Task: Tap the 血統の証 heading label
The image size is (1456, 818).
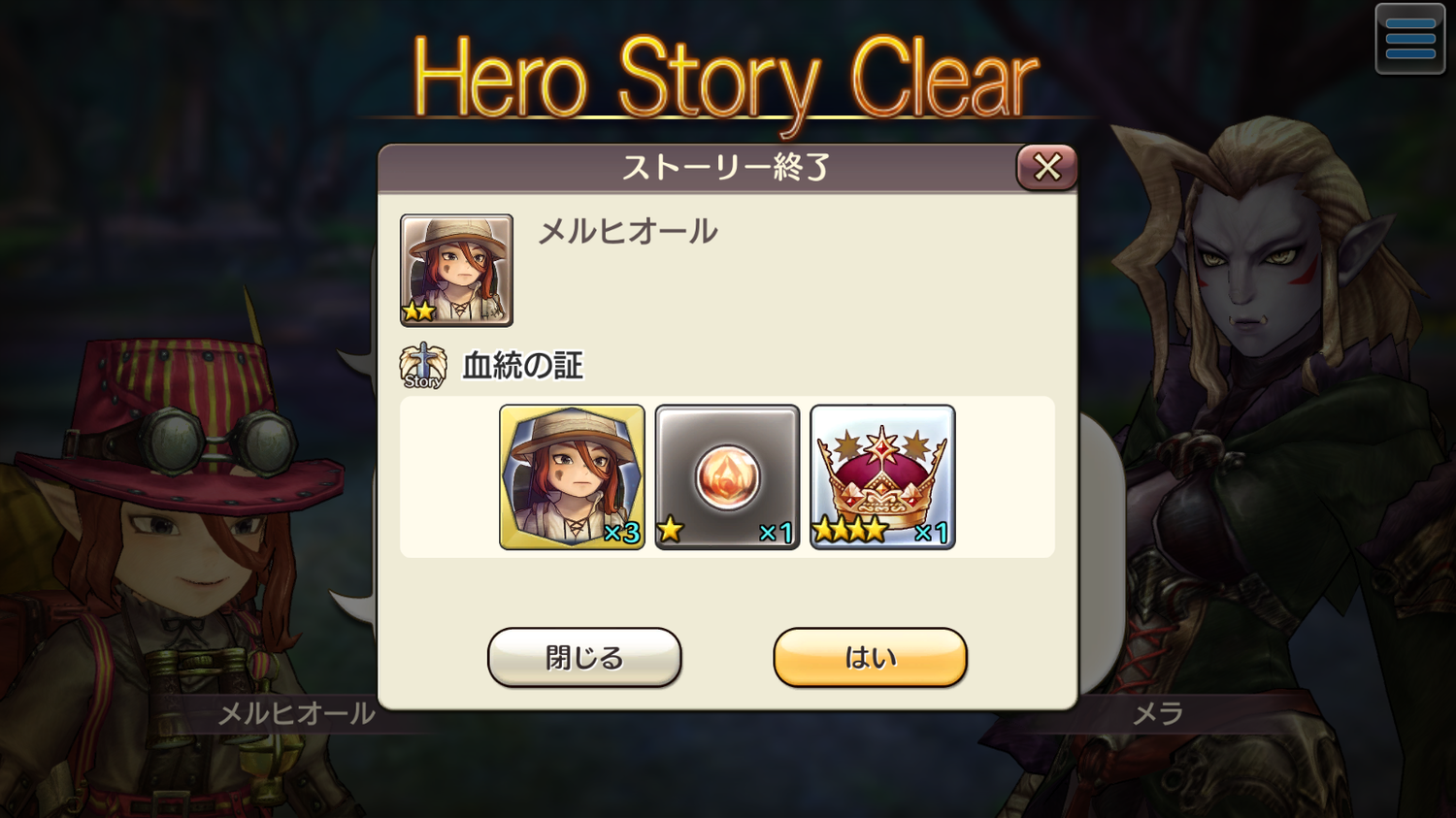Action: tap(522, 366)
